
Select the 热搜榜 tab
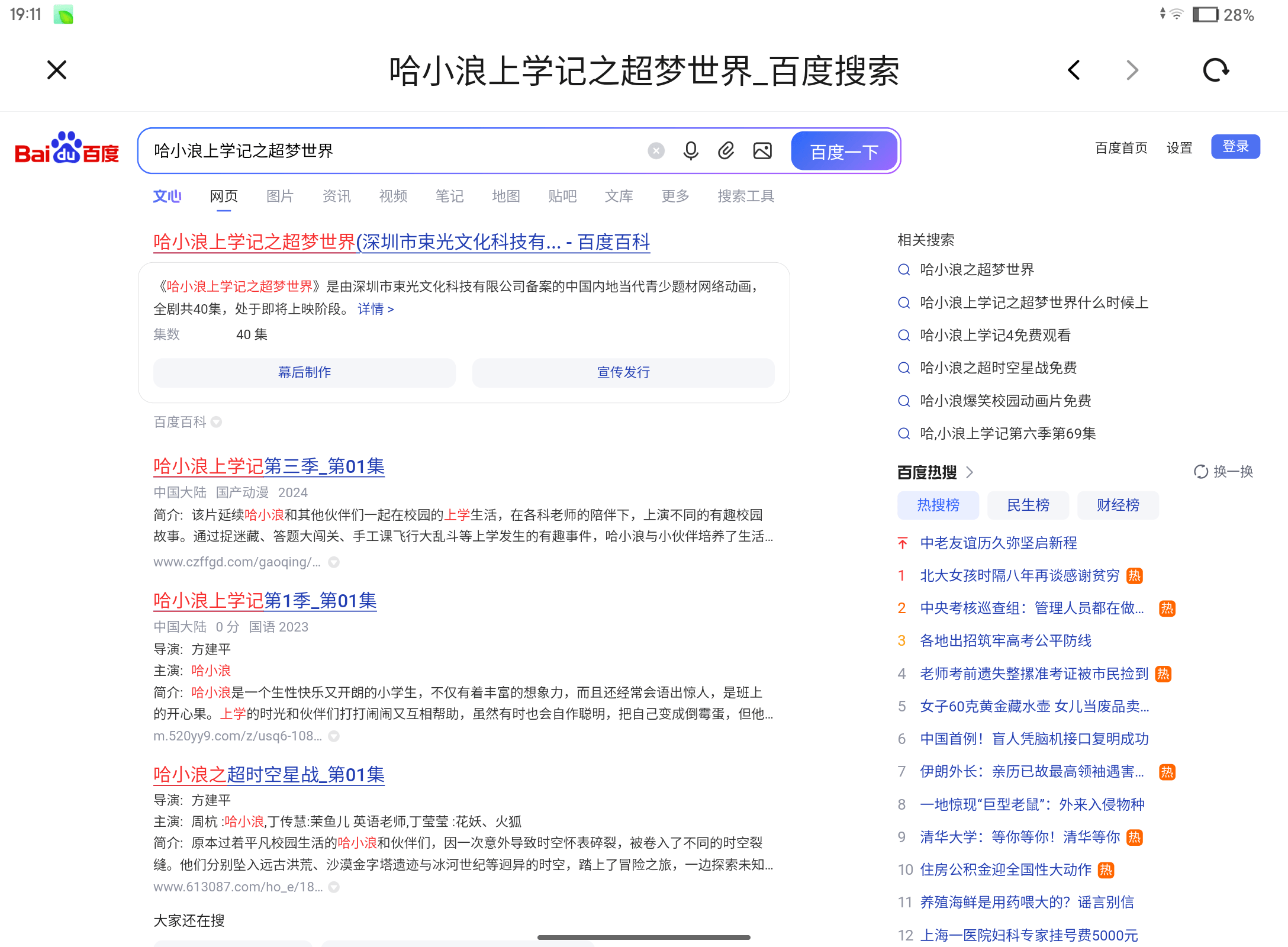pyautogui.click(x=938, y=505)
